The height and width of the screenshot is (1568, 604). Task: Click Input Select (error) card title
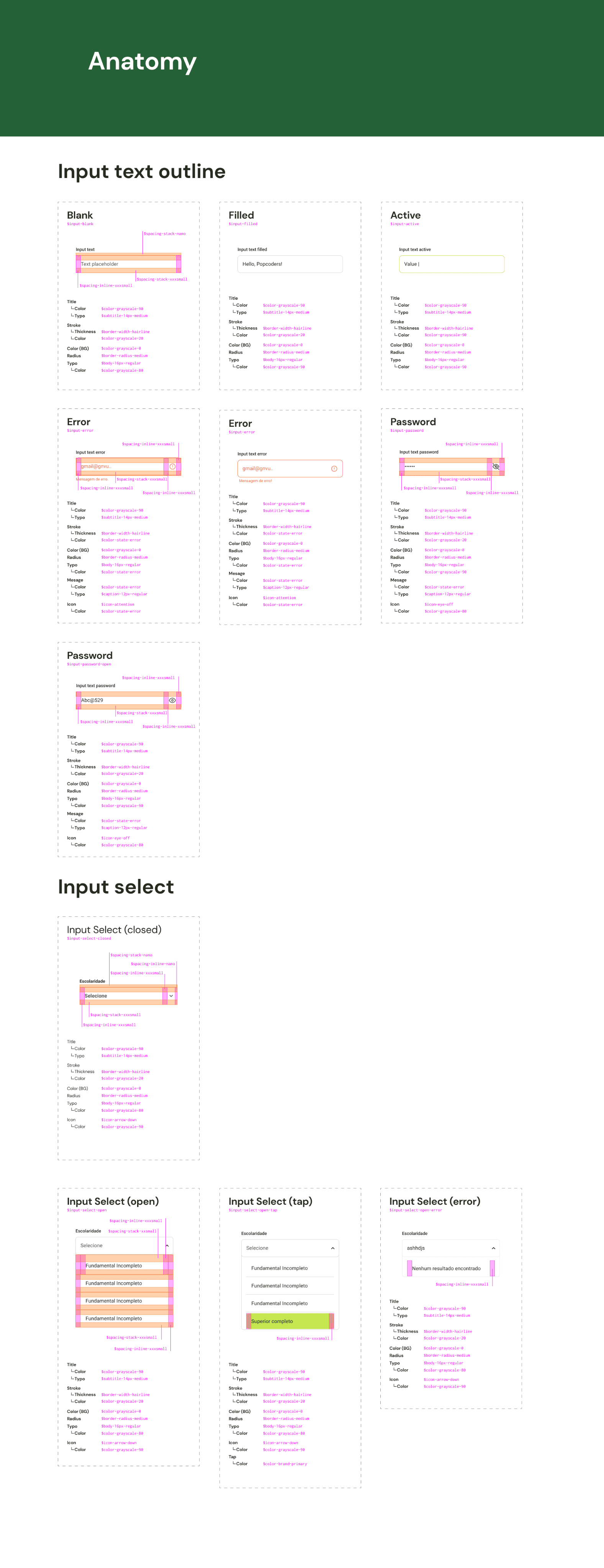435,1202
